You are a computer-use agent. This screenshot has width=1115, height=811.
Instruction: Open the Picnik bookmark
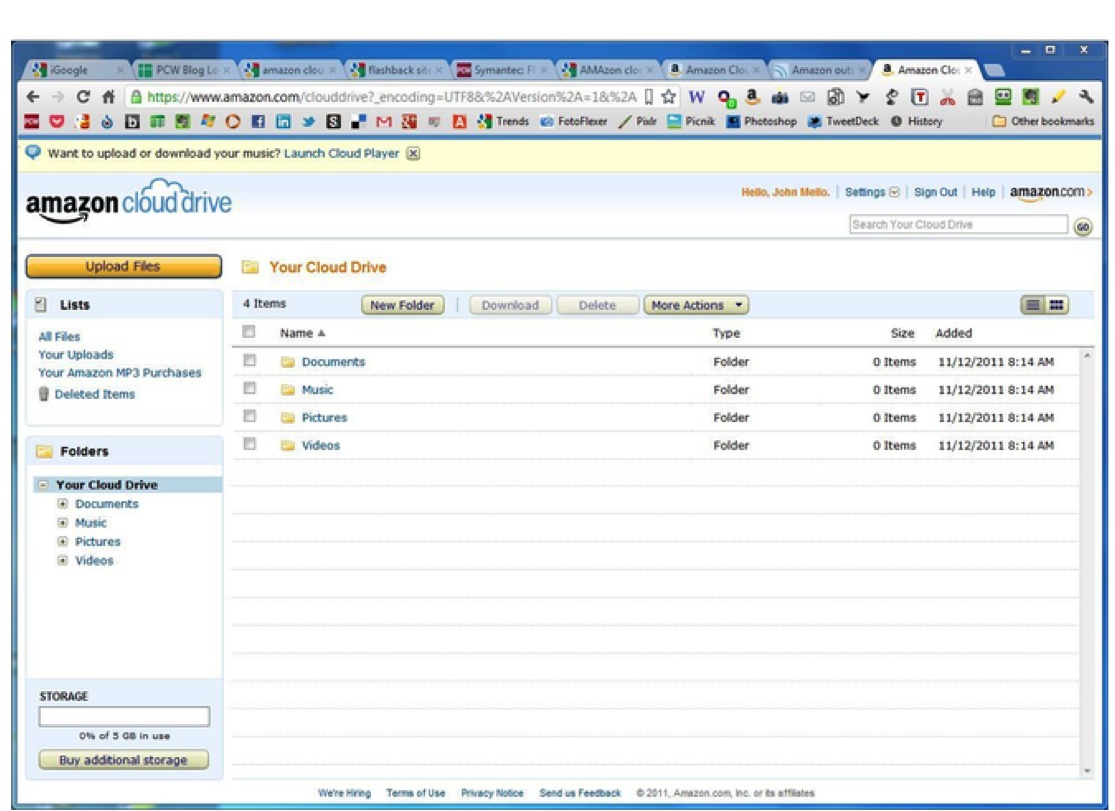pos(691,122)
